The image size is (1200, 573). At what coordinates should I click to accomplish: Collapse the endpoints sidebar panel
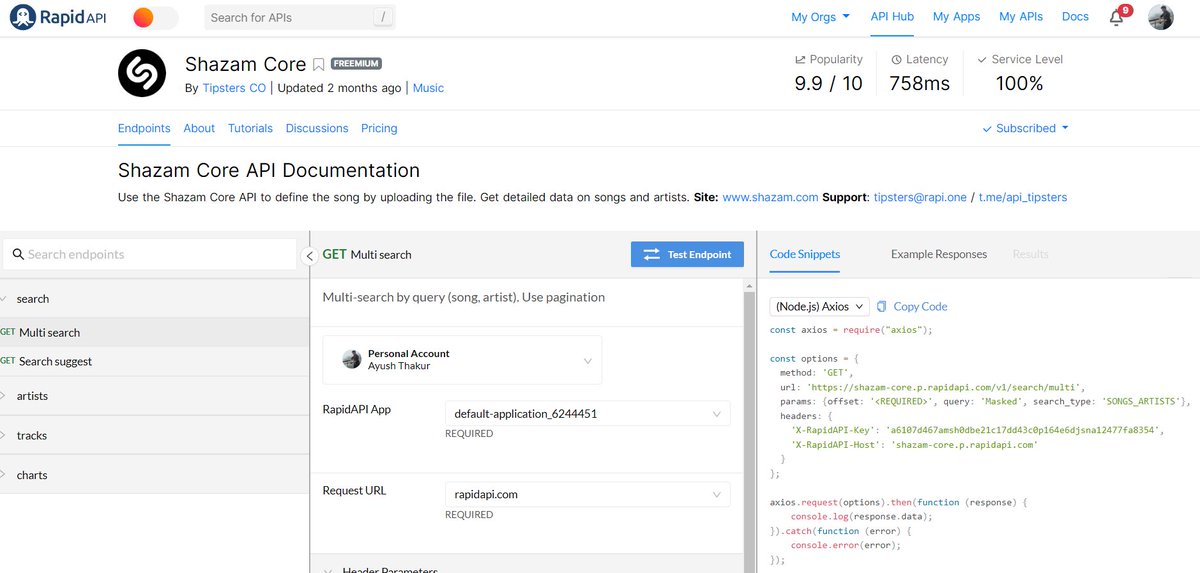coord(310,256)
